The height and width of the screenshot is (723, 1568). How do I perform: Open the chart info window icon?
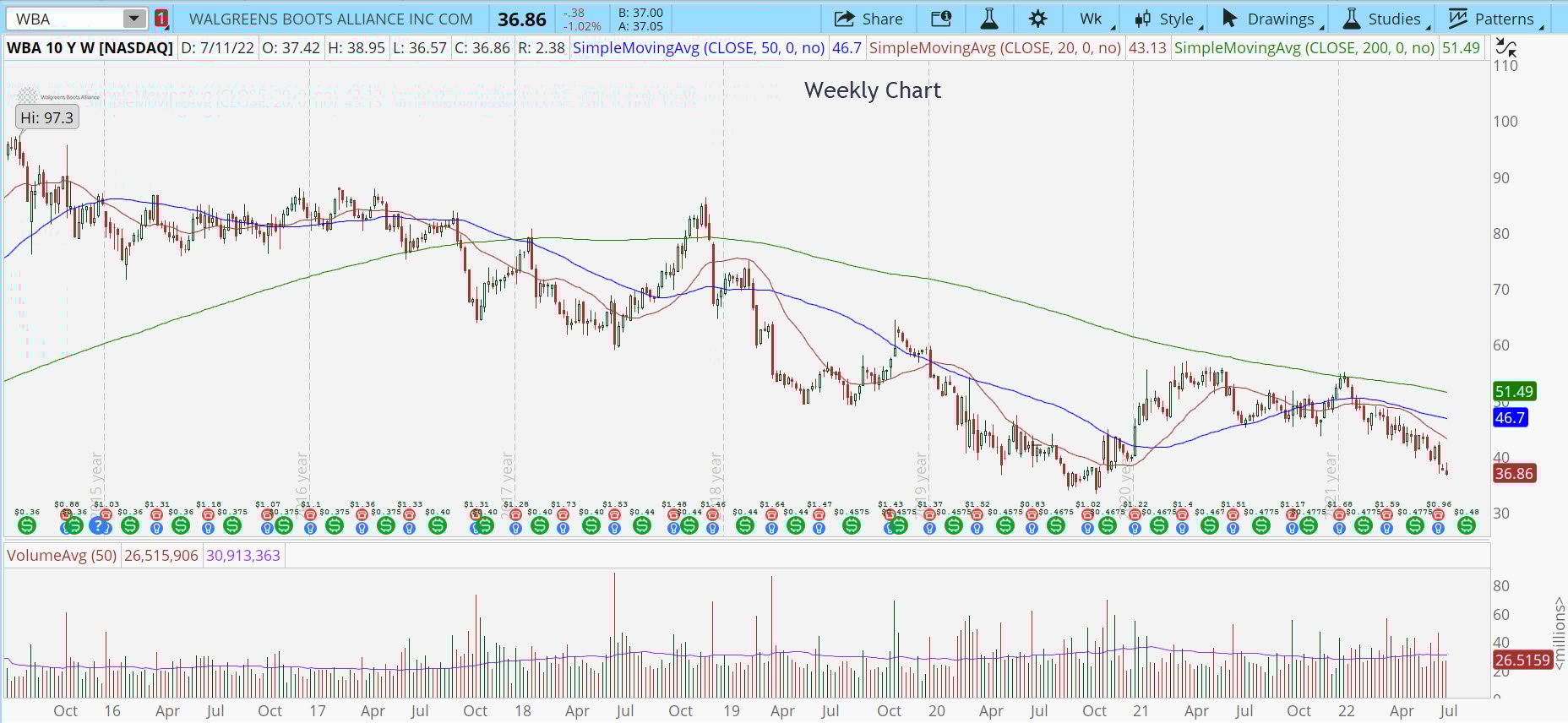tap(940, 19)
